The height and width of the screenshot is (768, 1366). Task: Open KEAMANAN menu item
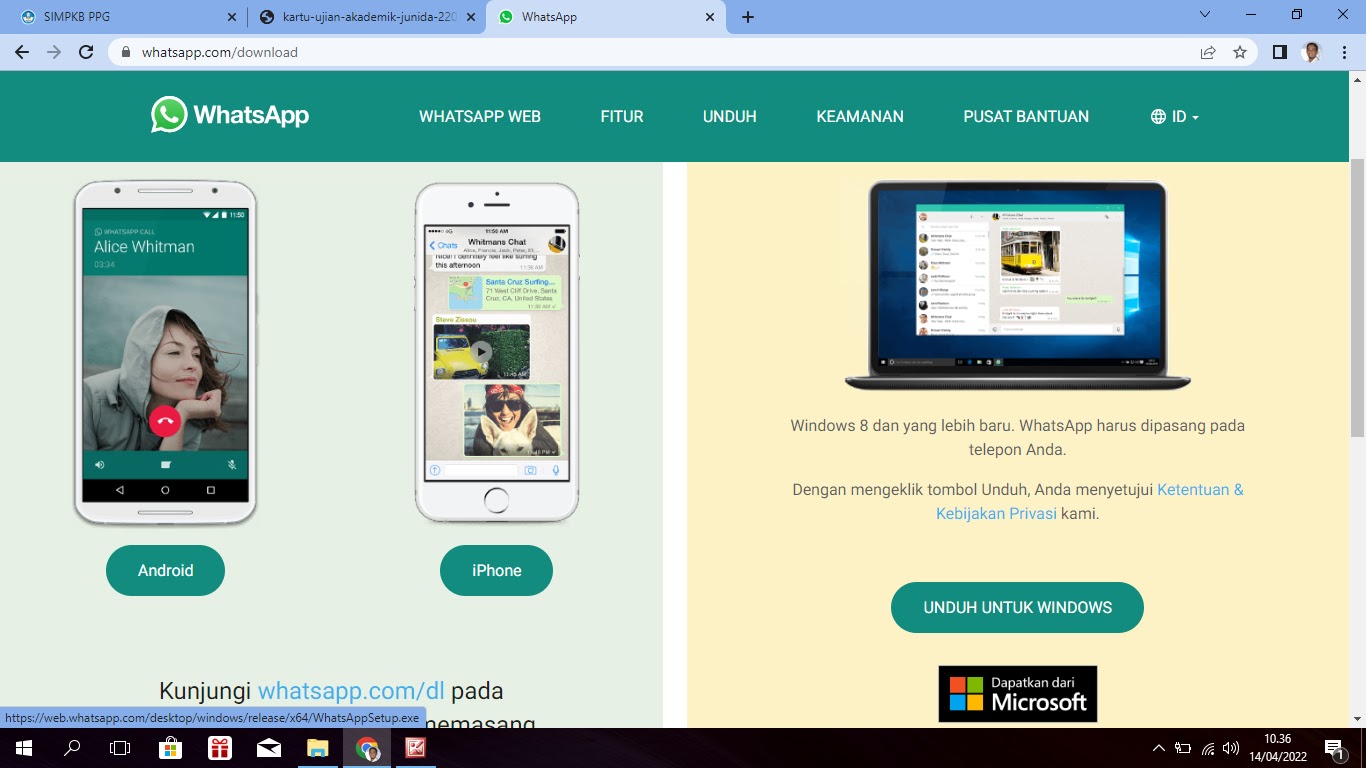pyautogui.click(x=860, y=116)
